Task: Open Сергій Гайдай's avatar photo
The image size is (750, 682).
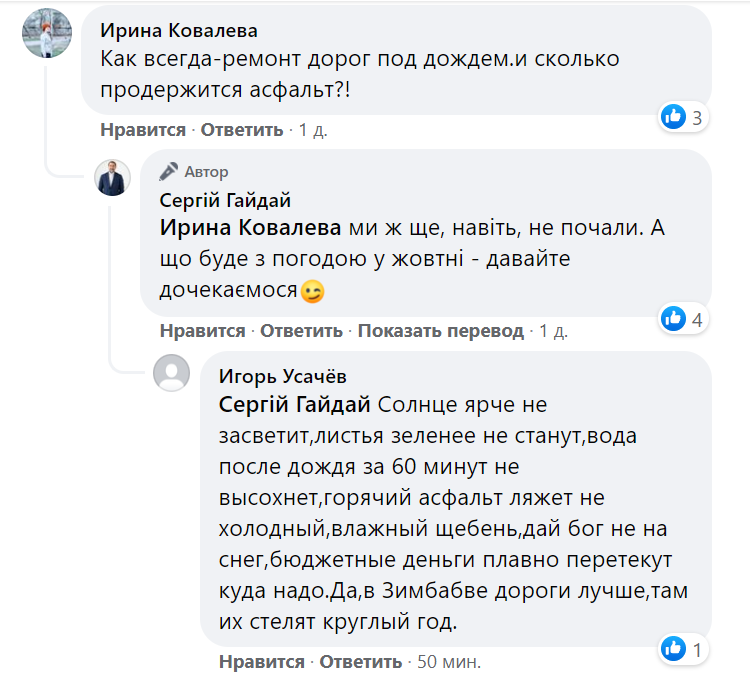Action: point(112,177)
